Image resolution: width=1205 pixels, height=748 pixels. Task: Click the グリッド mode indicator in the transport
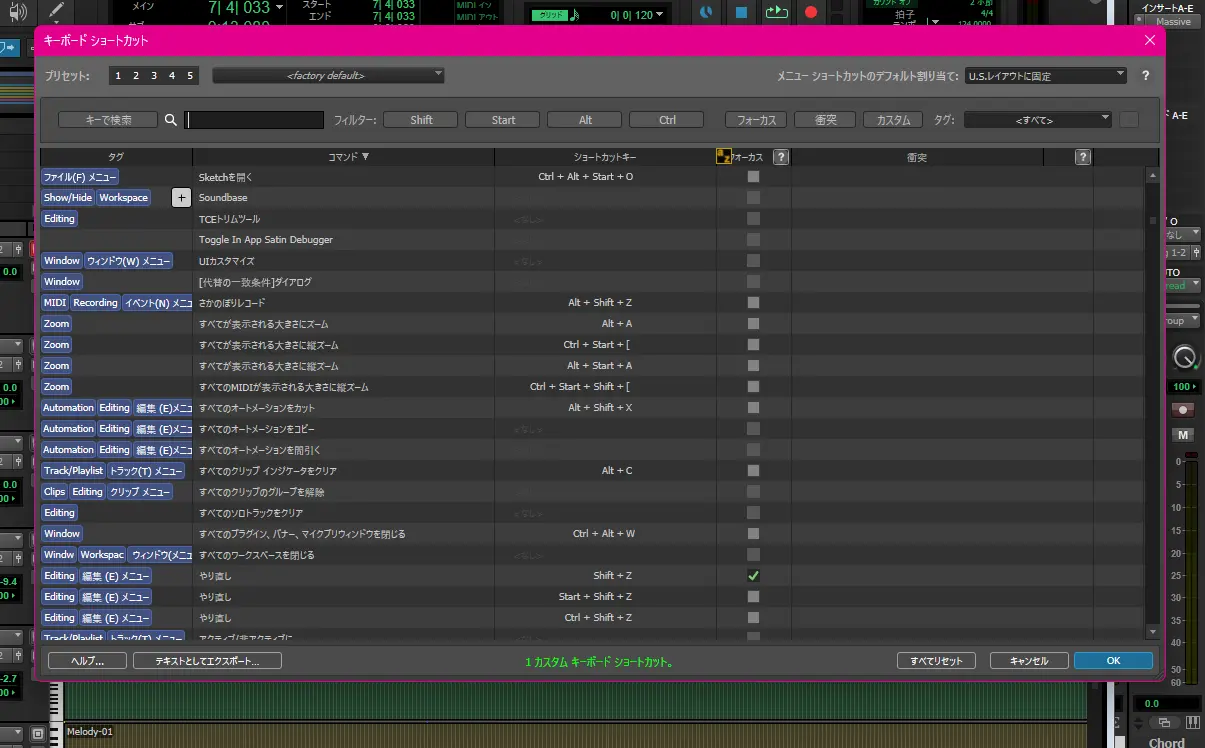click(x=549, y=13)
